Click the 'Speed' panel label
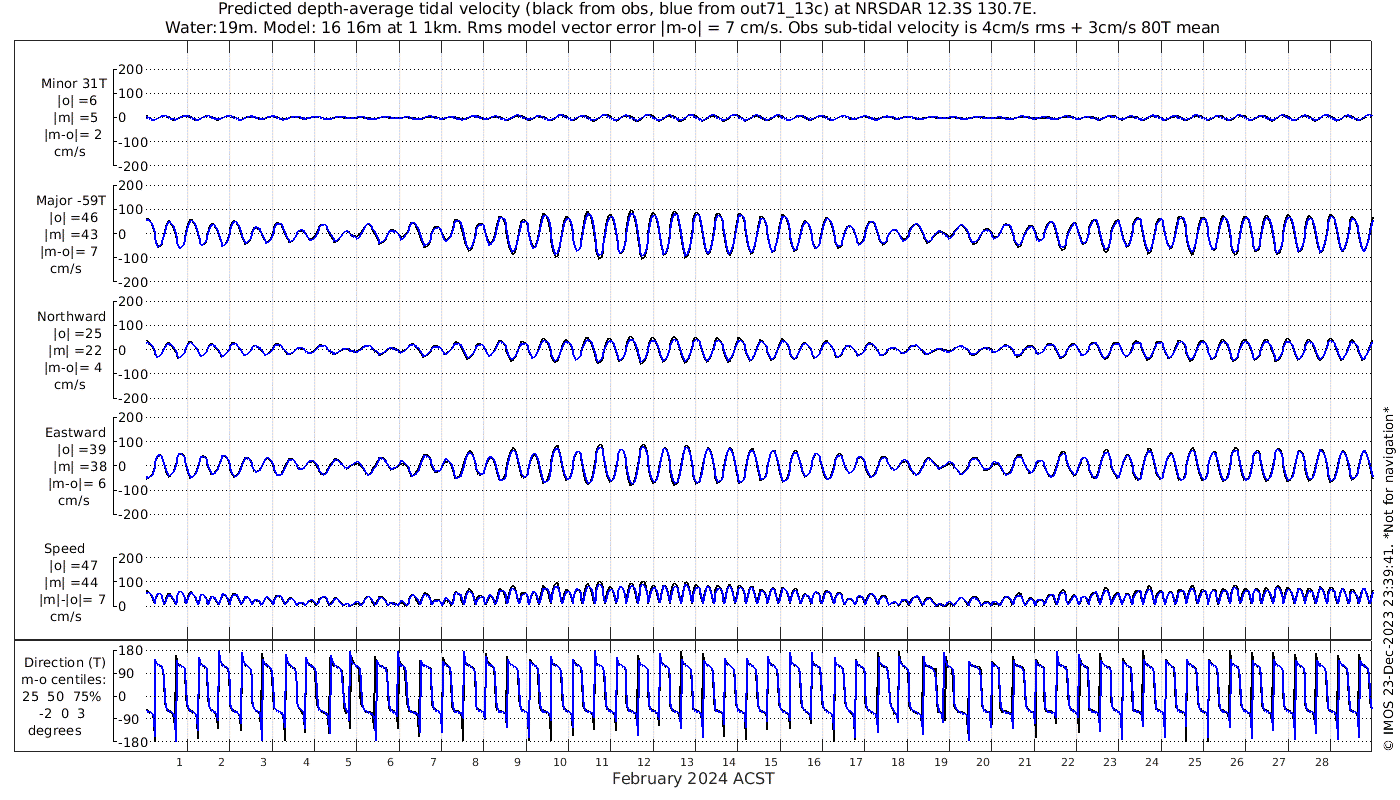Screen dimensions: 1400x800 64,548
